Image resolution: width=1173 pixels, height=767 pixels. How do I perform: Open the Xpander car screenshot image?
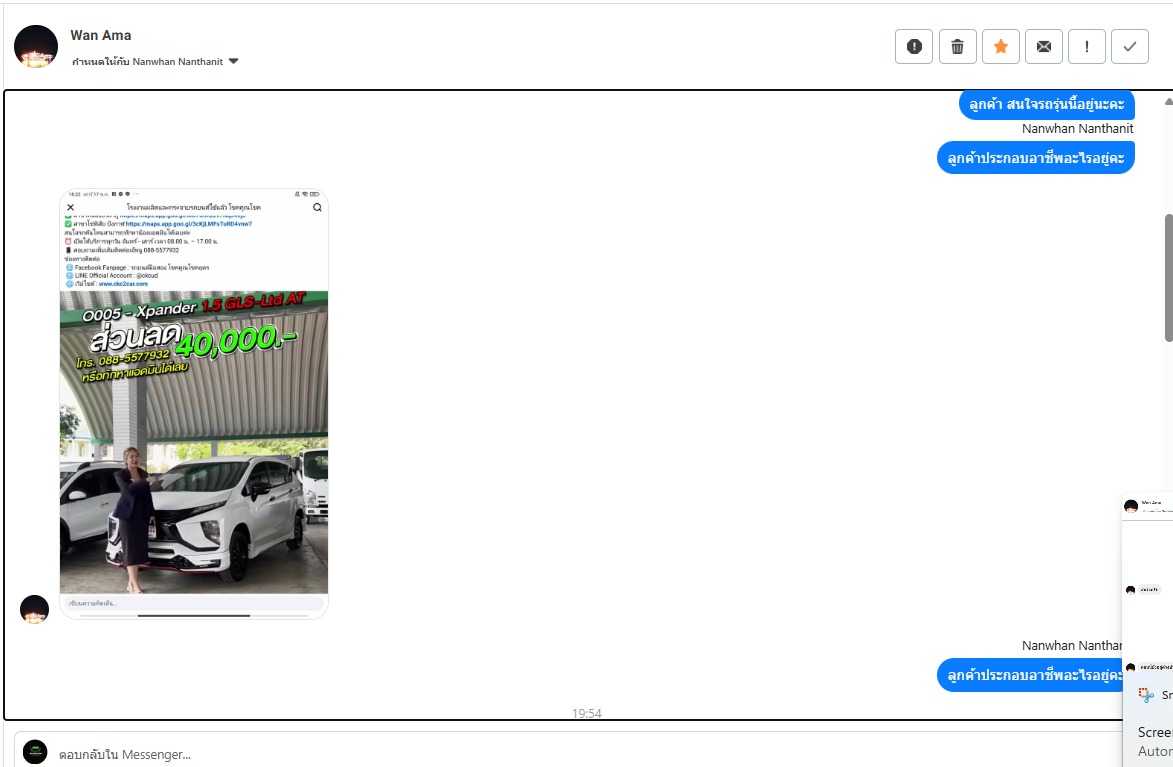[194, 403]
